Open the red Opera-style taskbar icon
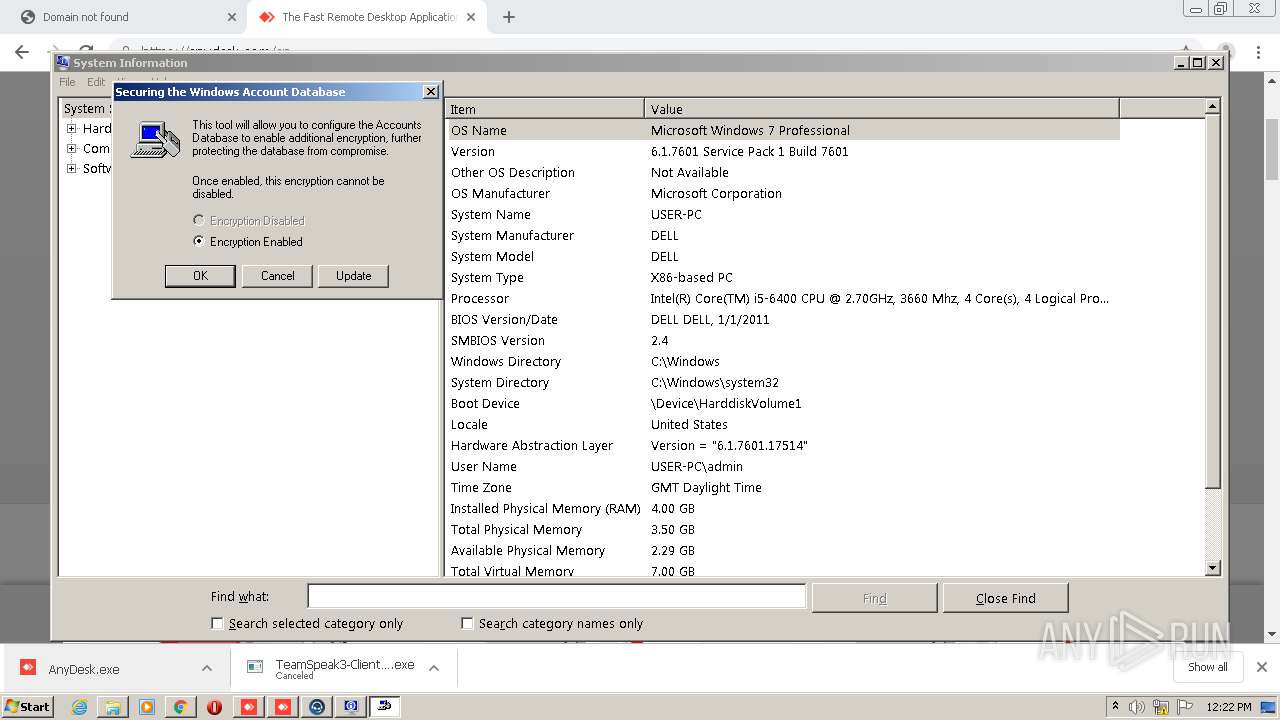 (x=214, y=707)
